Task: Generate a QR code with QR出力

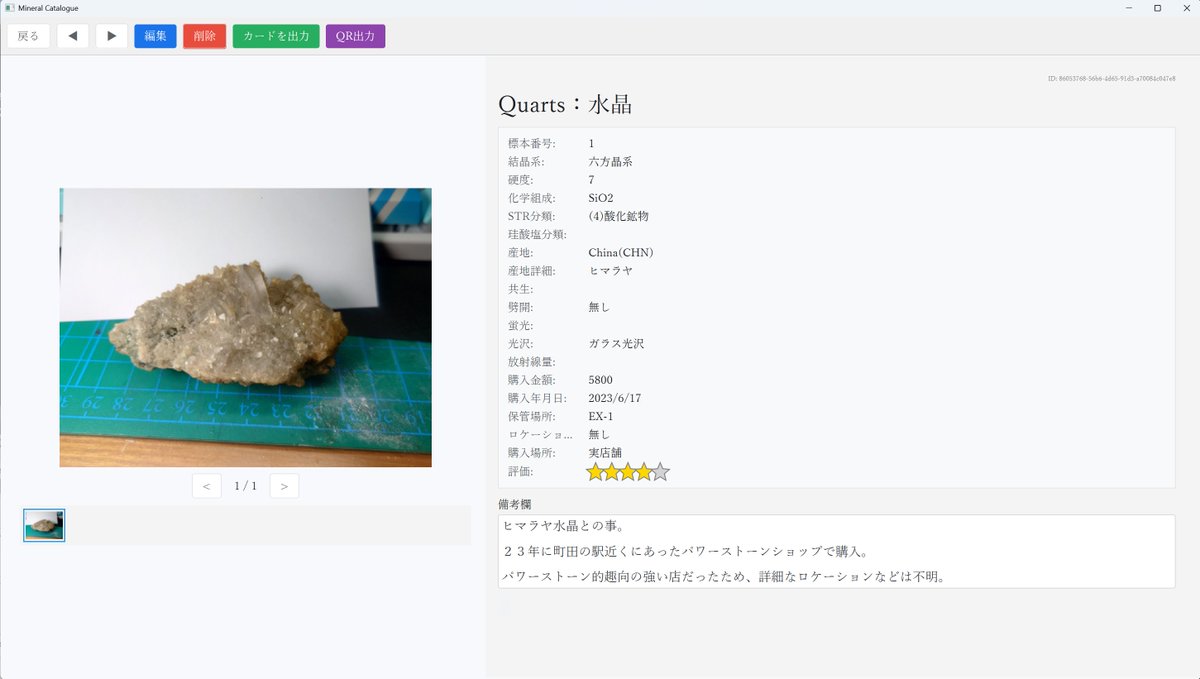Action: click(355, 35)
